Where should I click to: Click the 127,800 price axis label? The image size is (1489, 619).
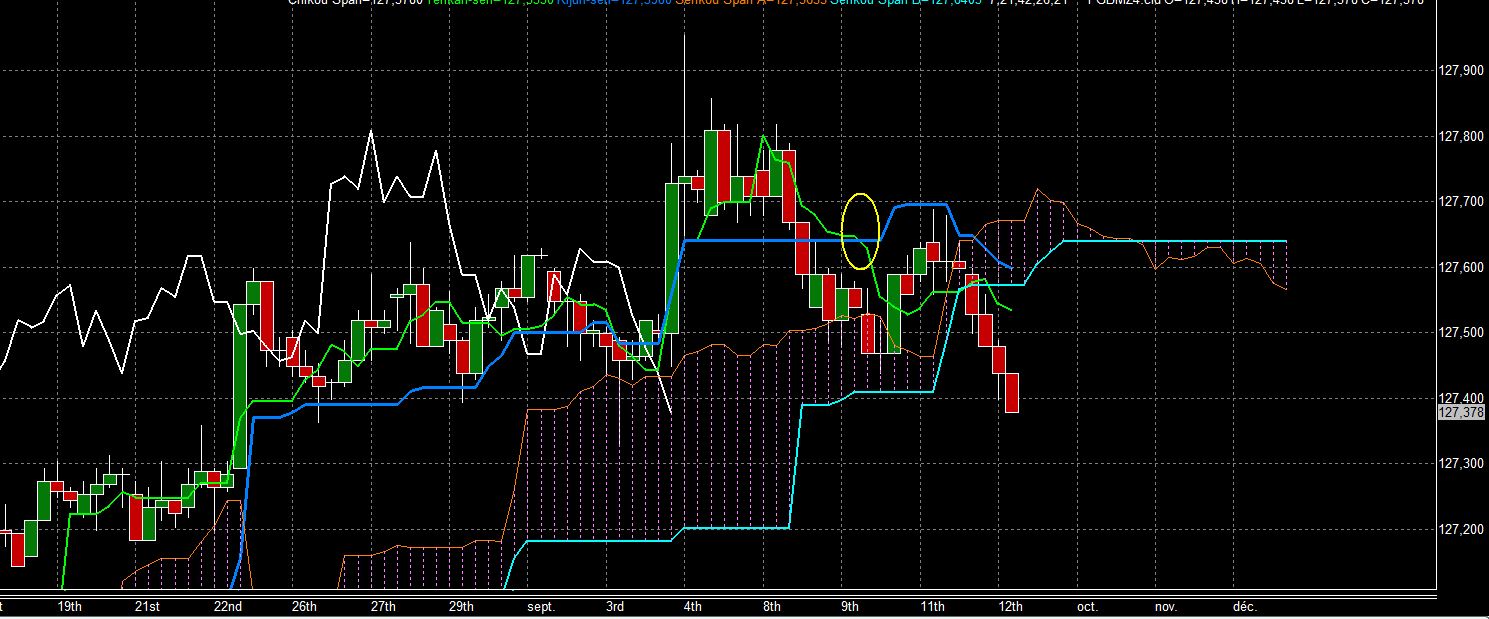pos(1461,136)
